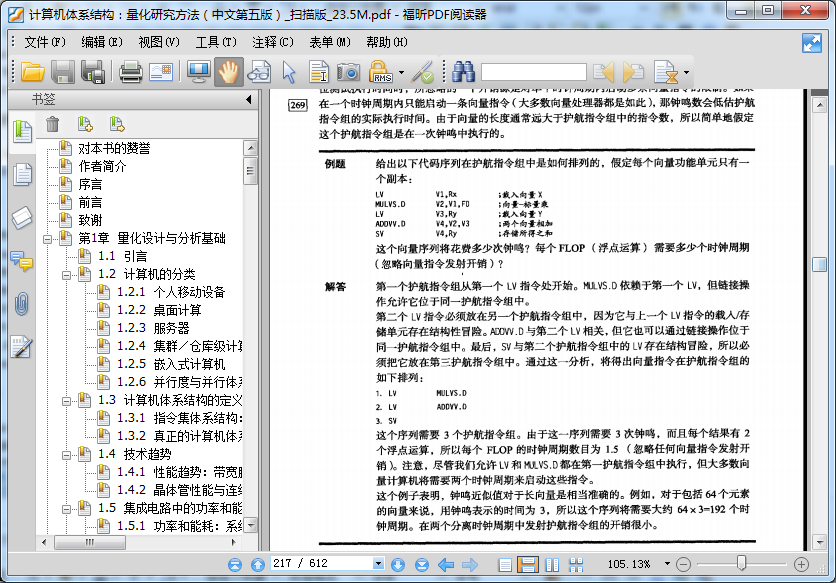Image resolution: width=836 pixels, height=583 pixels.
Task: Switch to single page layout
Action: point(505,565)
